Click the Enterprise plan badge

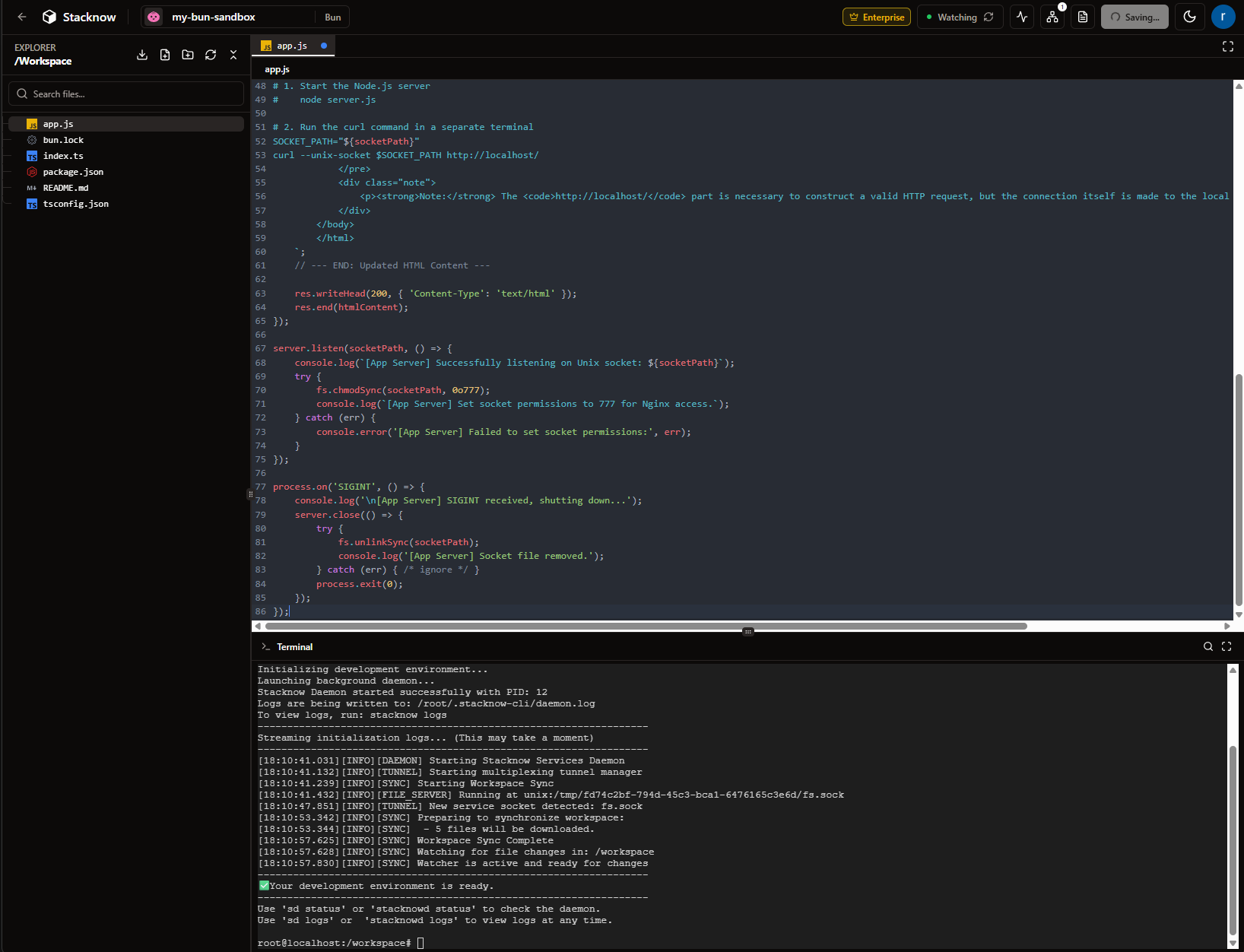coord(876,17)
